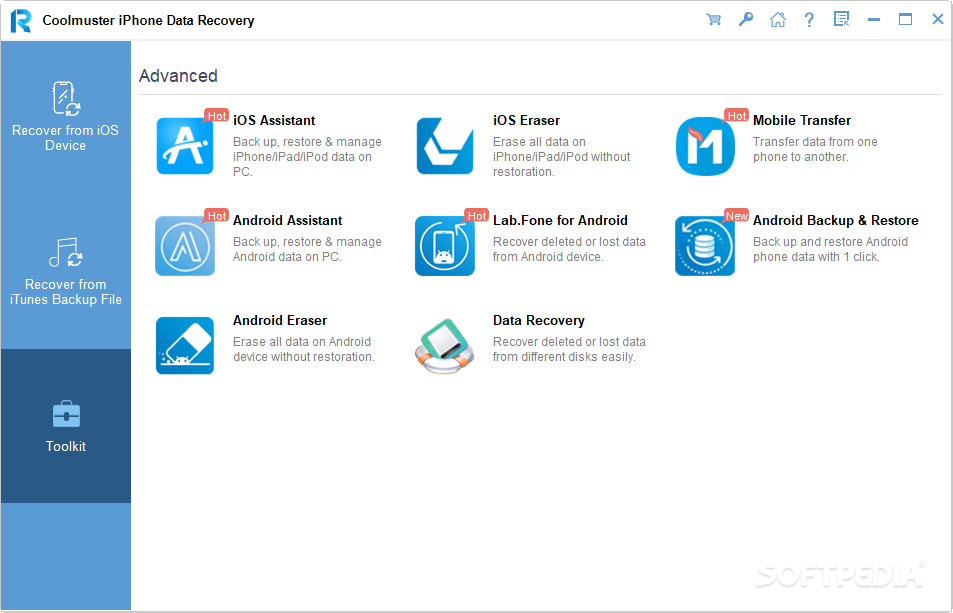Close the Coolmuster window
Image resolution: width=953 pixels, height=613 pixels.
click(937, 19)
